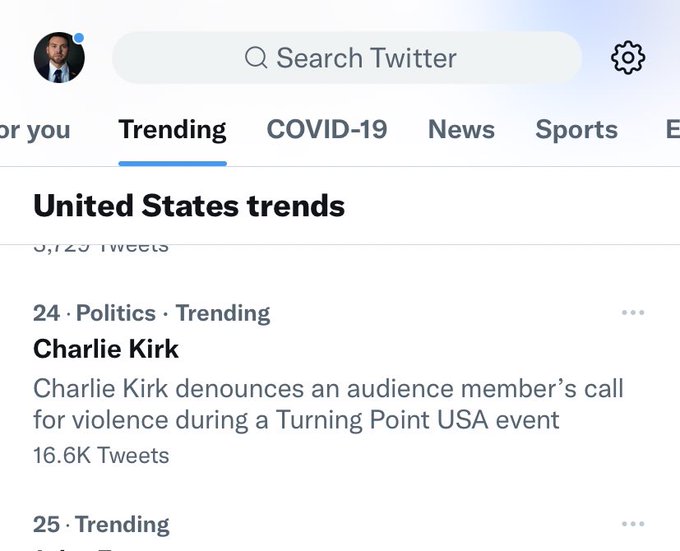680x551 pixels.
Task: Switch to the For you tab
Action: (x=35, y=130)
